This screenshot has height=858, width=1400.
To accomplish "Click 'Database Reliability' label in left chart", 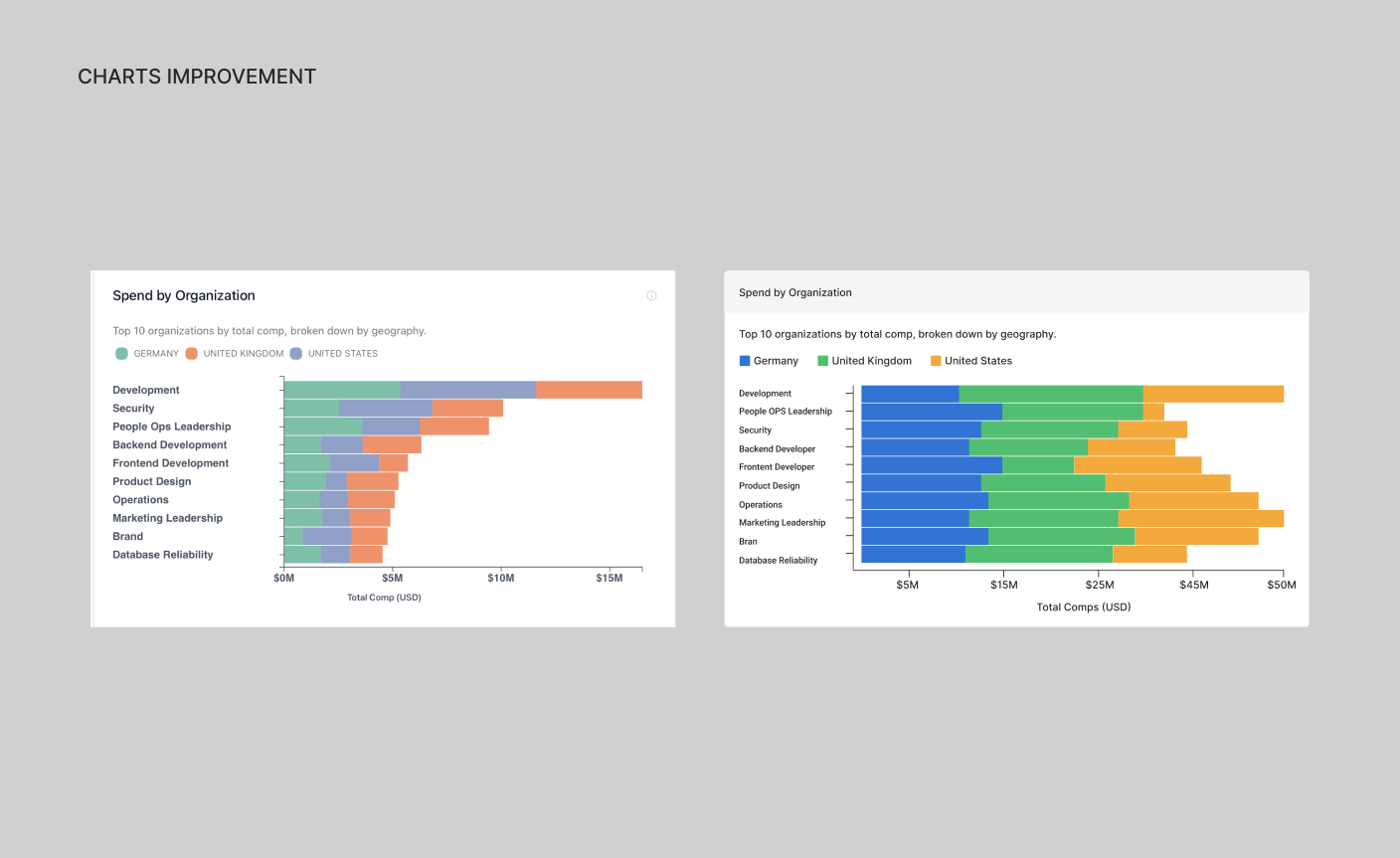I will pyautogui.click(x=163, y=555).
